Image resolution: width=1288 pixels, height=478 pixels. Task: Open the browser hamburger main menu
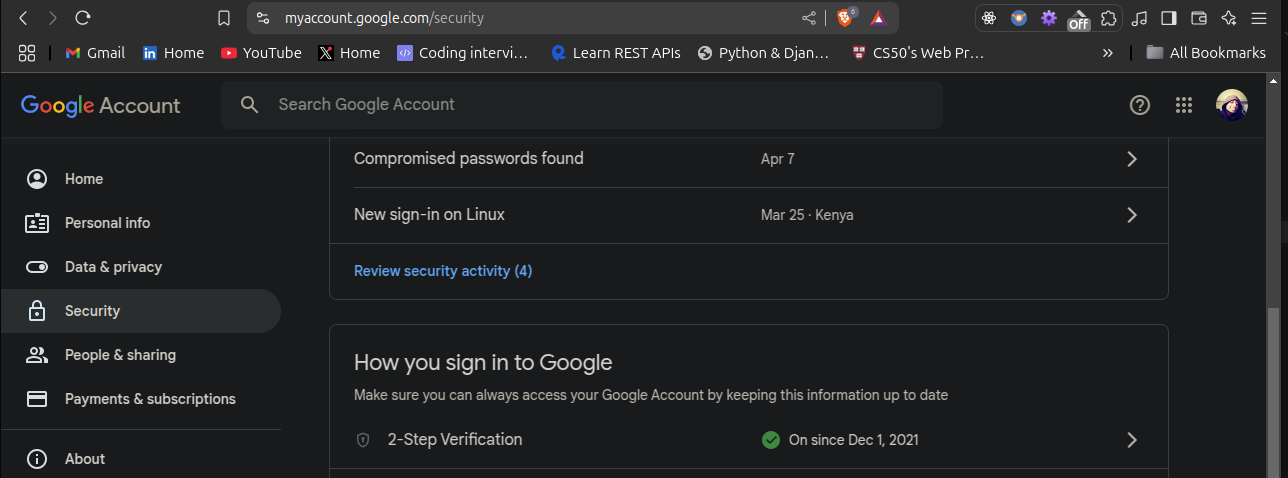(1259, 18)
